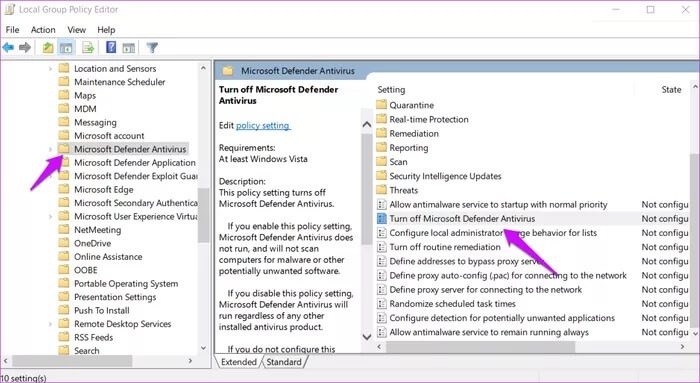This screenshot has width=700, height=383.
Task: Switch to the Standard tab
Action: (284, 362)
